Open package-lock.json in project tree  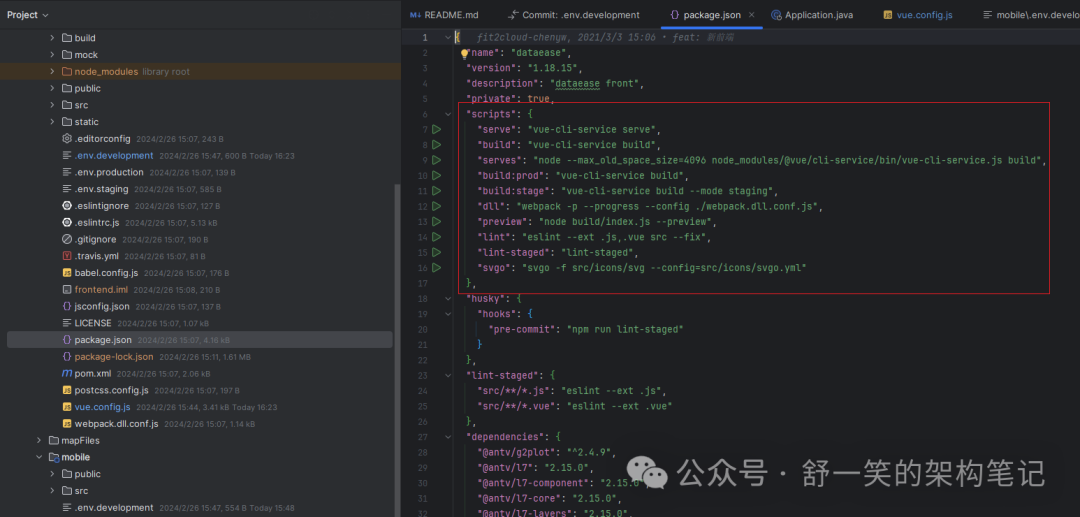pos(114,357)
